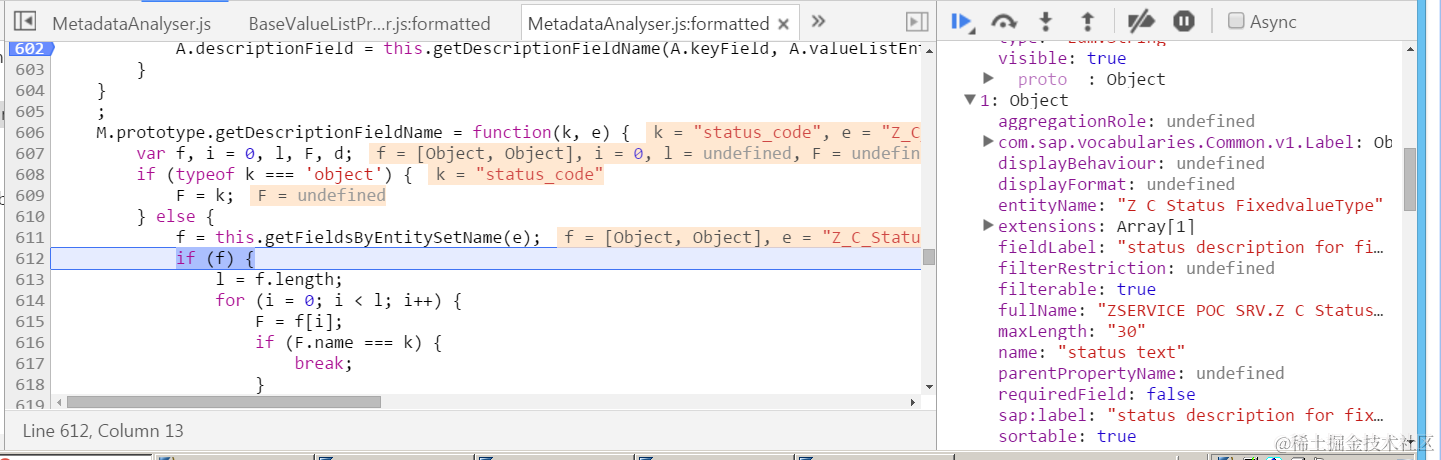Click the horizontal scrollbar left arrow
This screenshot has height=460, width=1441.
coord(59,402)
